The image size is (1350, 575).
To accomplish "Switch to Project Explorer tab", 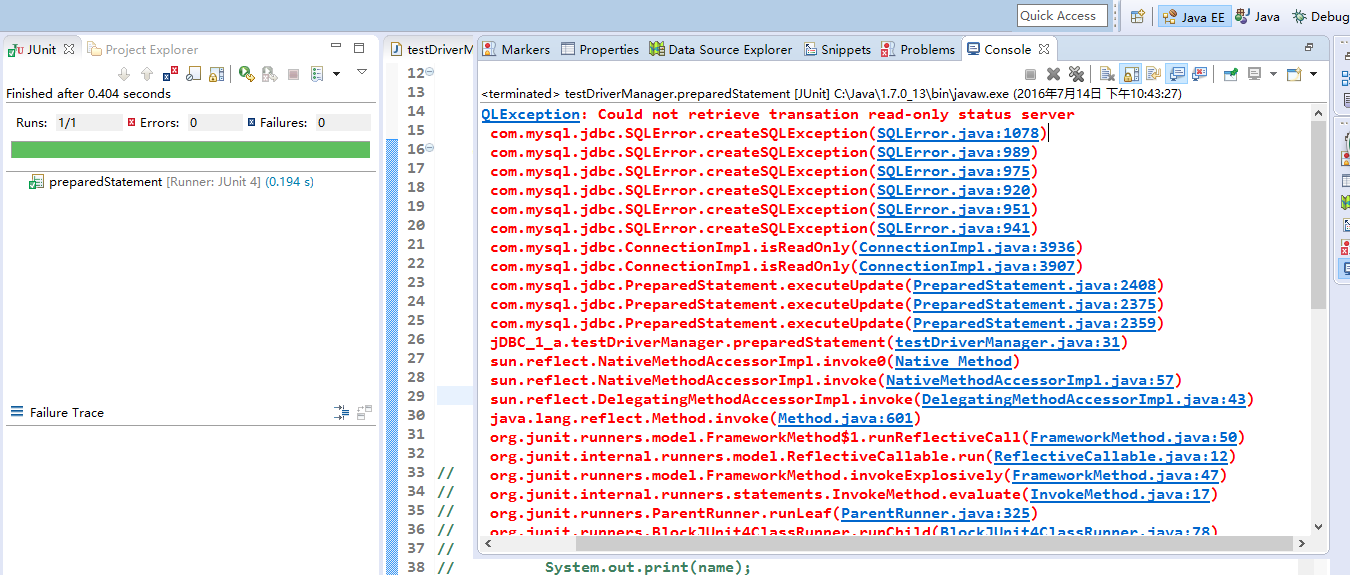I will click(x=143, y=49).
